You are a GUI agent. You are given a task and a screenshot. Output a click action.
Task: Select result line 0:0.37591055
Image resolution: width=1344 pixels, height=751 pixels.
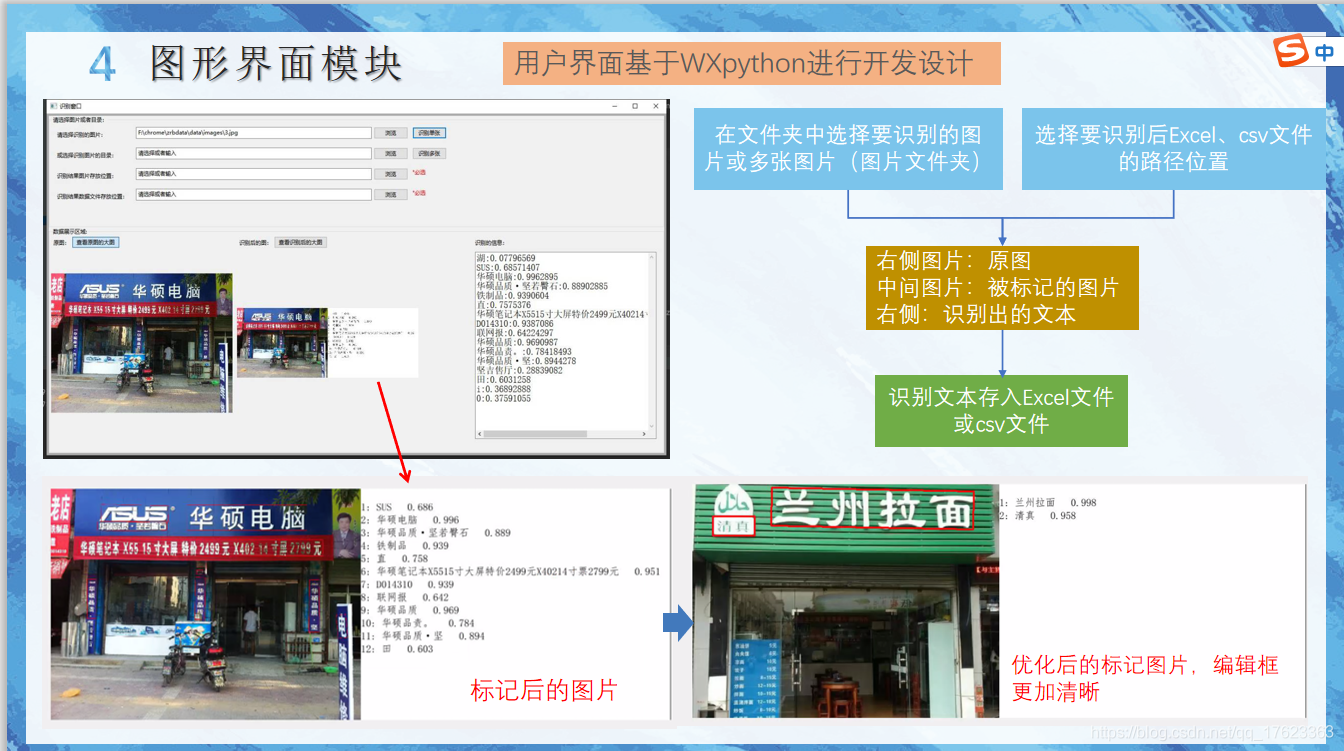pyautogui.click(x=504, y=399)
